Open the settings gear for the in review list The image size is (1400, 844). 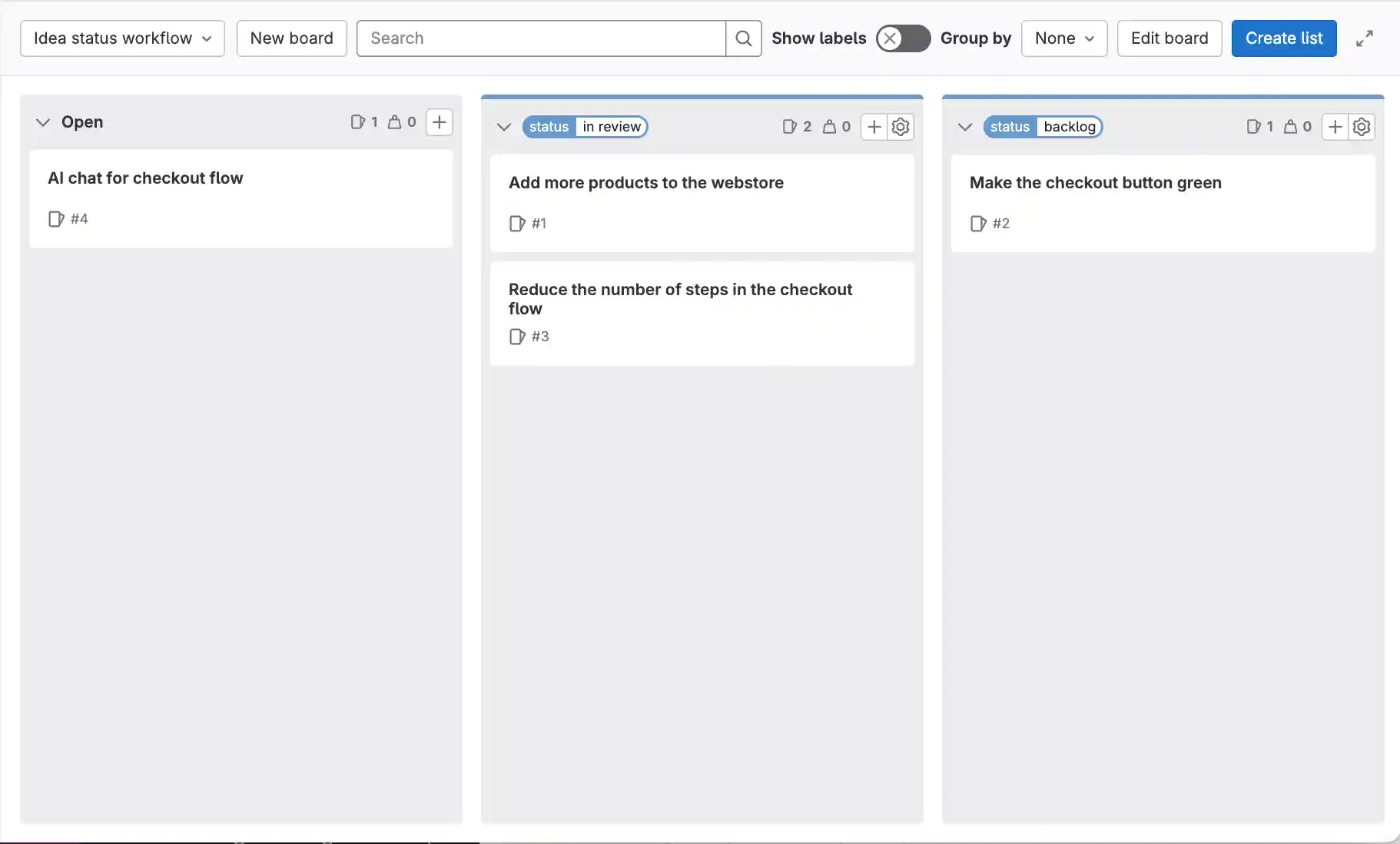(x=900, y=127)
